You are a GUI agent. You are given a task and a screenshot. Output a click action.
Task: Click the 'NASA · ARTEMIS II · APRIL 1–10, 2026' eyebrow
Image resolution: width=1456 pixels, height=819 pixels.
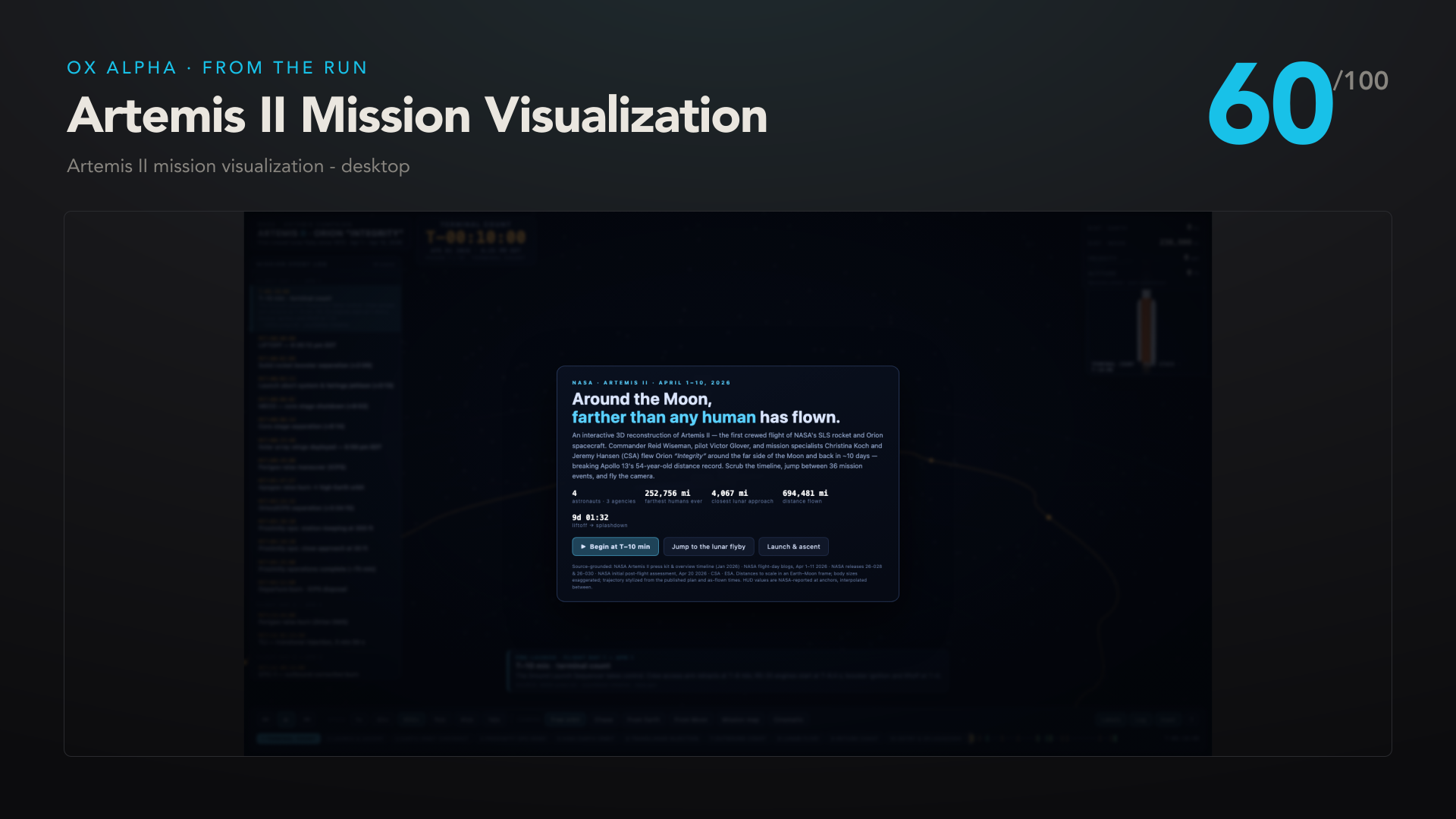coord(651,383)
